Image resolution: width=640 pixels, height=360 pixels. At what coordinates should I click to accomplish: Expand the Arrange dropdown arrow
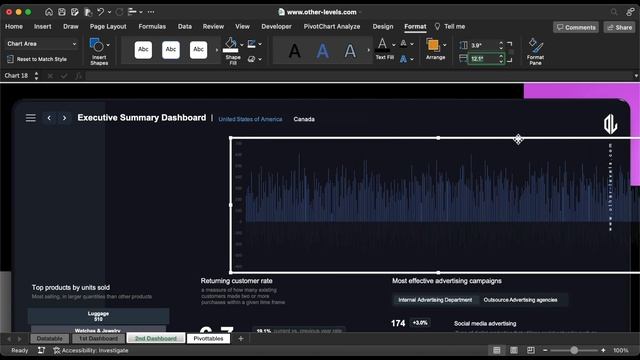[x=444, y=45]
